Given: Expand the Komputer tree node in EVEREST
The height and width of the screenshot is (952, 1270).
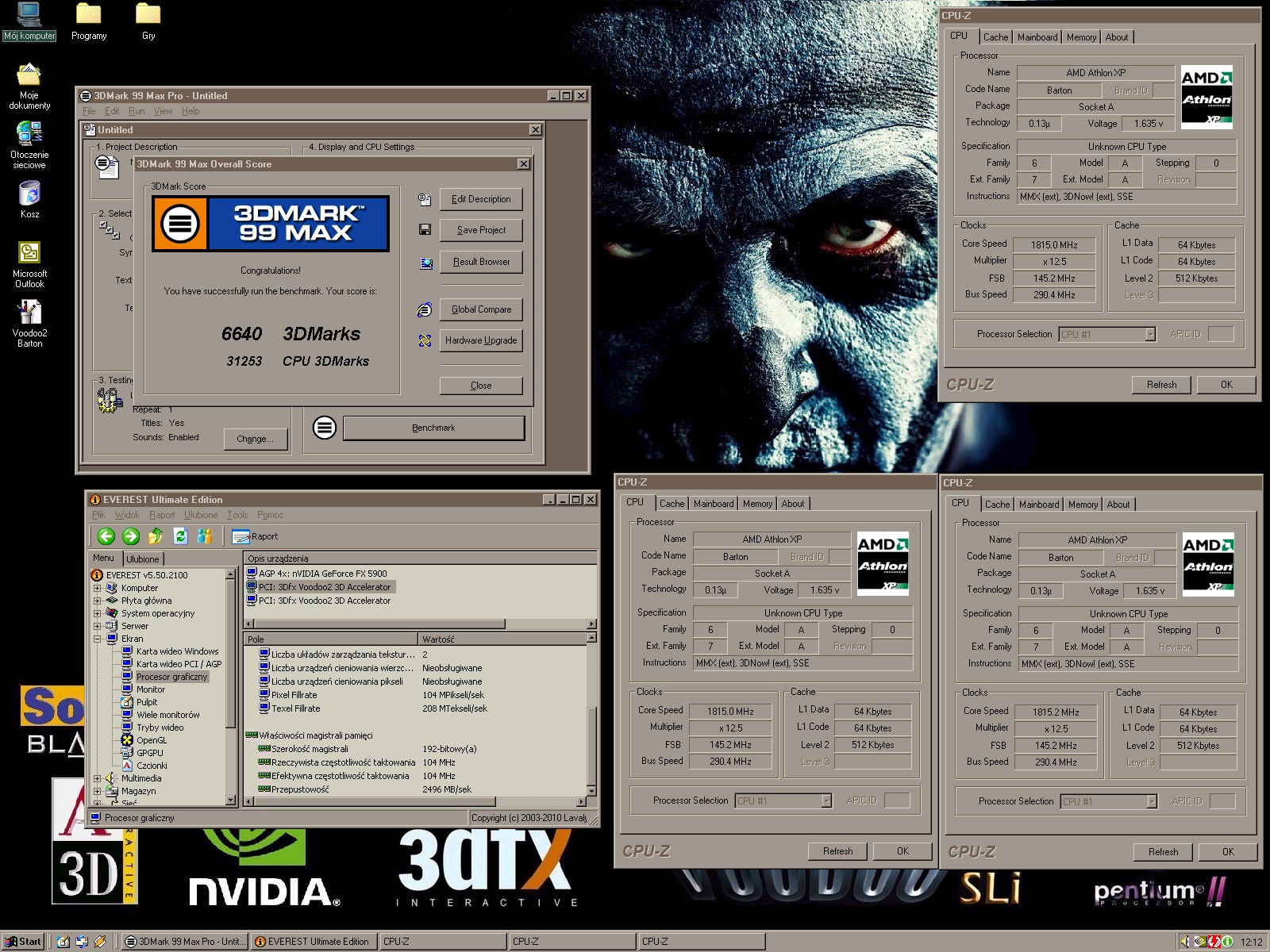Looking at the screenshot, I should coord(98,588).
